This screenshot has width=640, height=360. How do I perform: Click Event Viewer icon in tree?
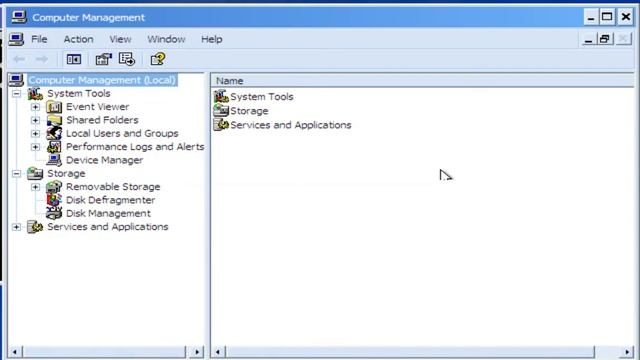pyautogui.click(x=54, y=107)
